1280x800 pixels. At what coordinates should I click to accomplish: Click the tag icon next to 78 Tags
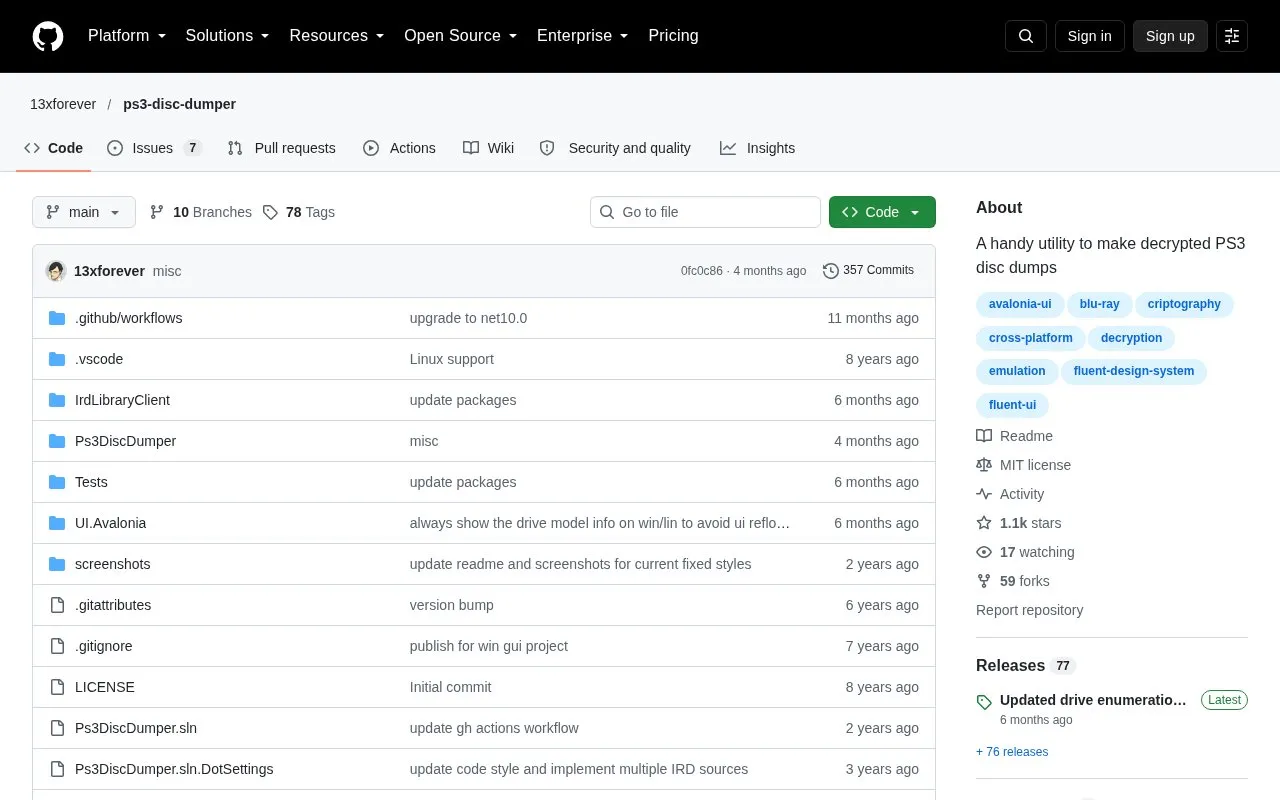click(x=270, y=212)
